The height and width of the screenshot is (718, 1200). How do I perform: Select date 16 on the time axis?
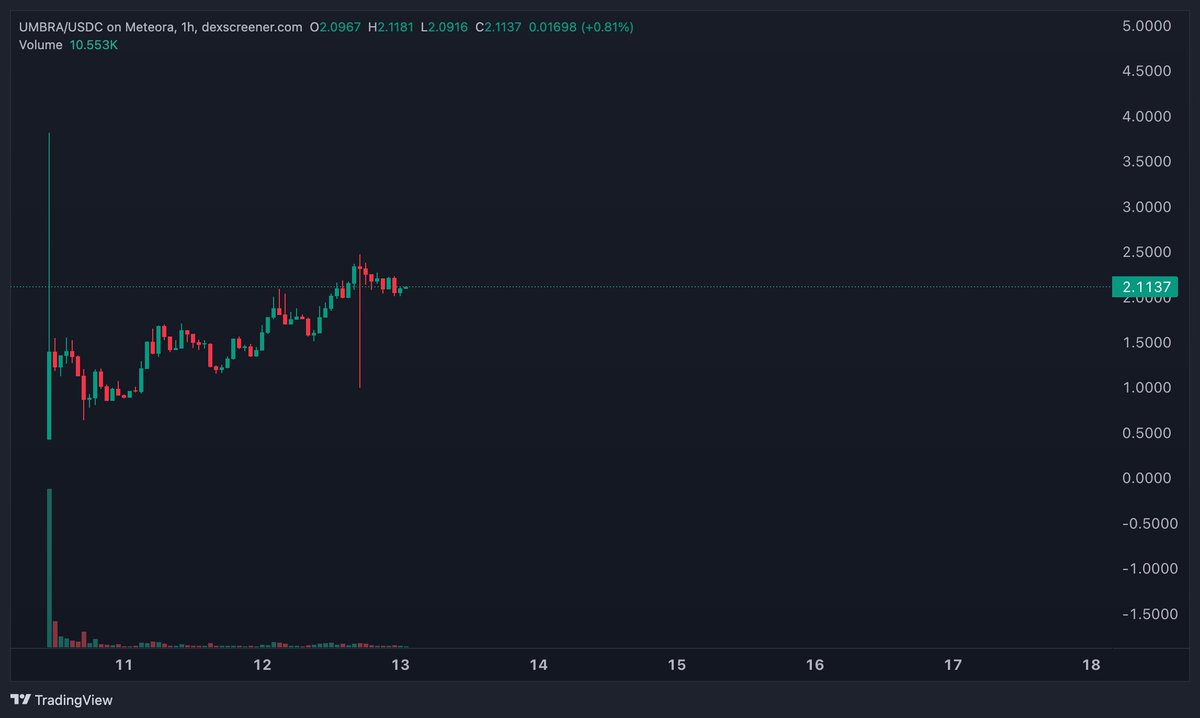815,665
